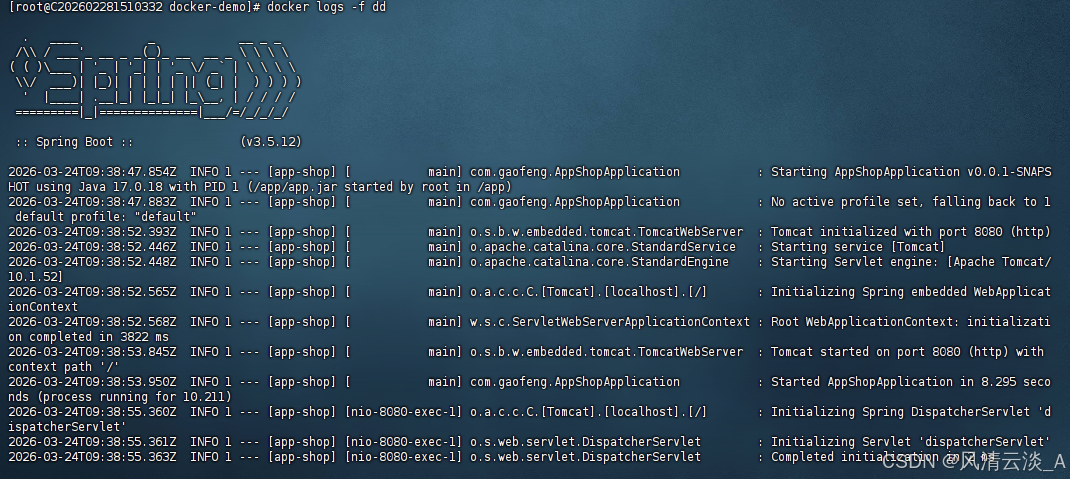
Task: Click 'o.s.b.w.embedded.tomcat.TomcatWebServer' logger in 52.393Z row
Action: (607, 232)
